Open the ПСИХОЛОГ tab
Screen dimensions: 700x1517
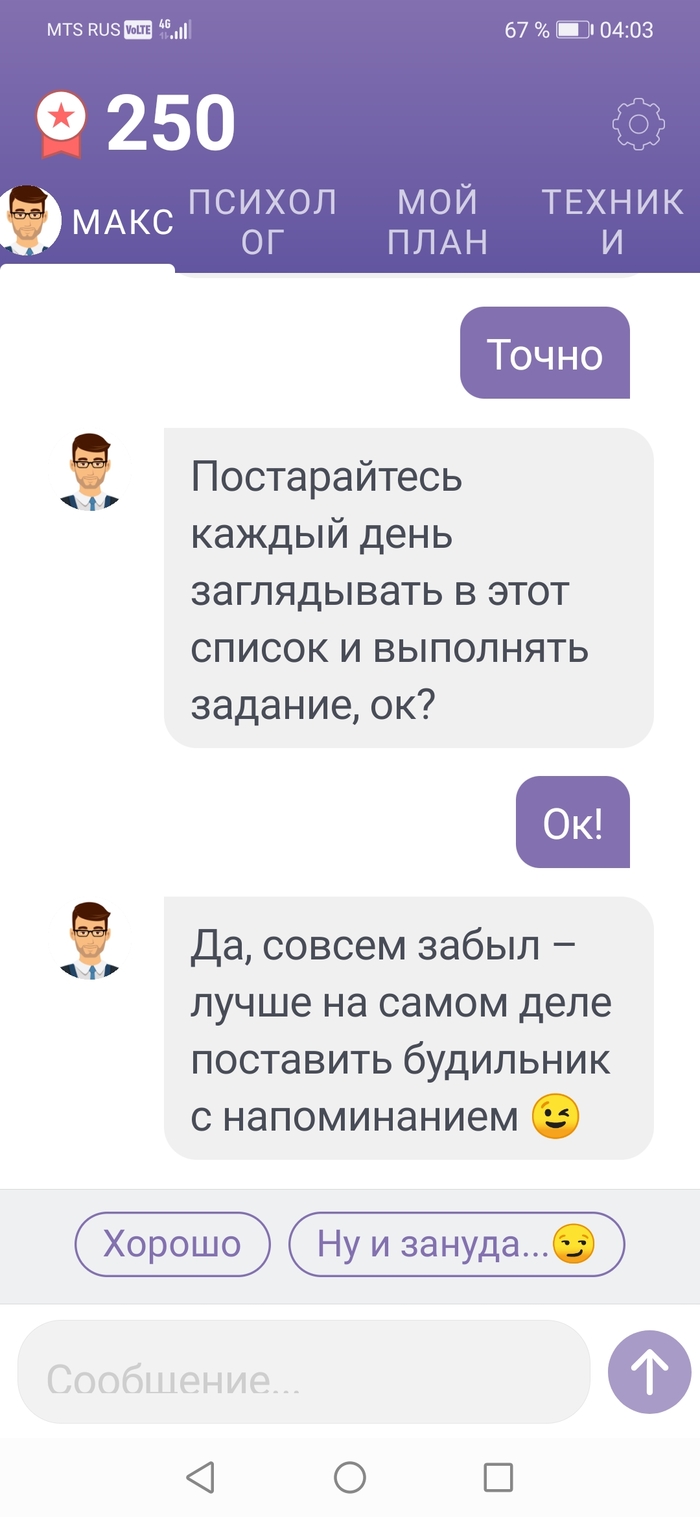click(262, 221)
